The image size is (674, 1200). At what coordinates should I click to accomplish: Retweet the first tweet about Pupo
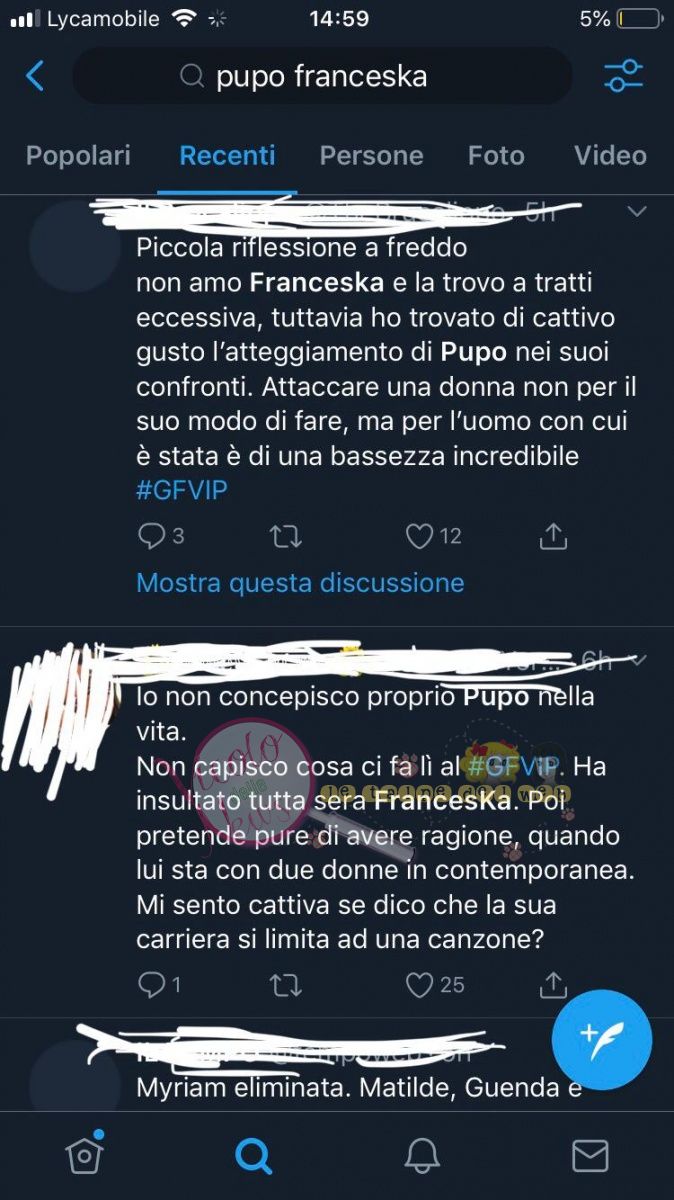(x=286, y=537)
